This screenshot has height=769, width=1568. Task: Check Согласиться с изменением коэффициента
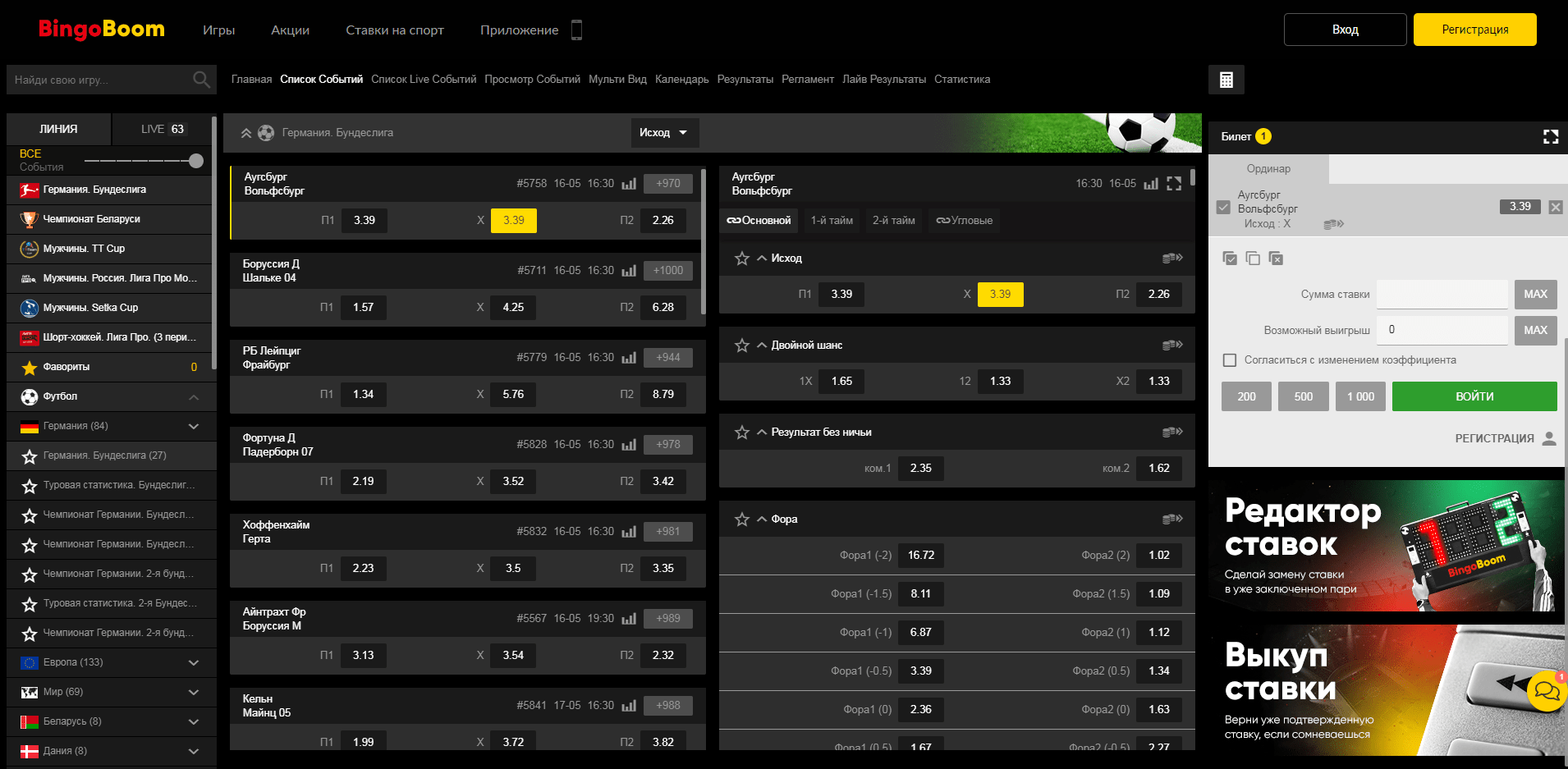pyautogui.click(x=1230, y=360)
